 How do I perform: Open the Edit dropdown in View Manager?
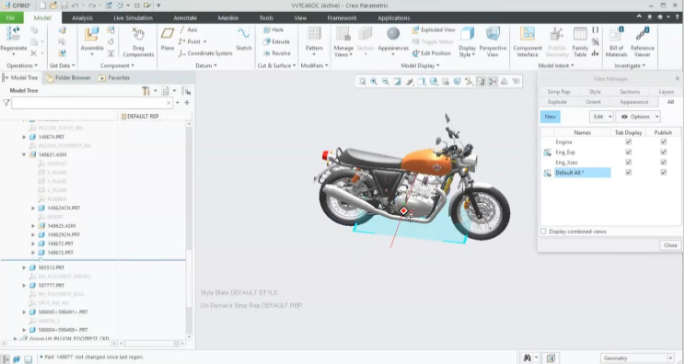point(601,117)
